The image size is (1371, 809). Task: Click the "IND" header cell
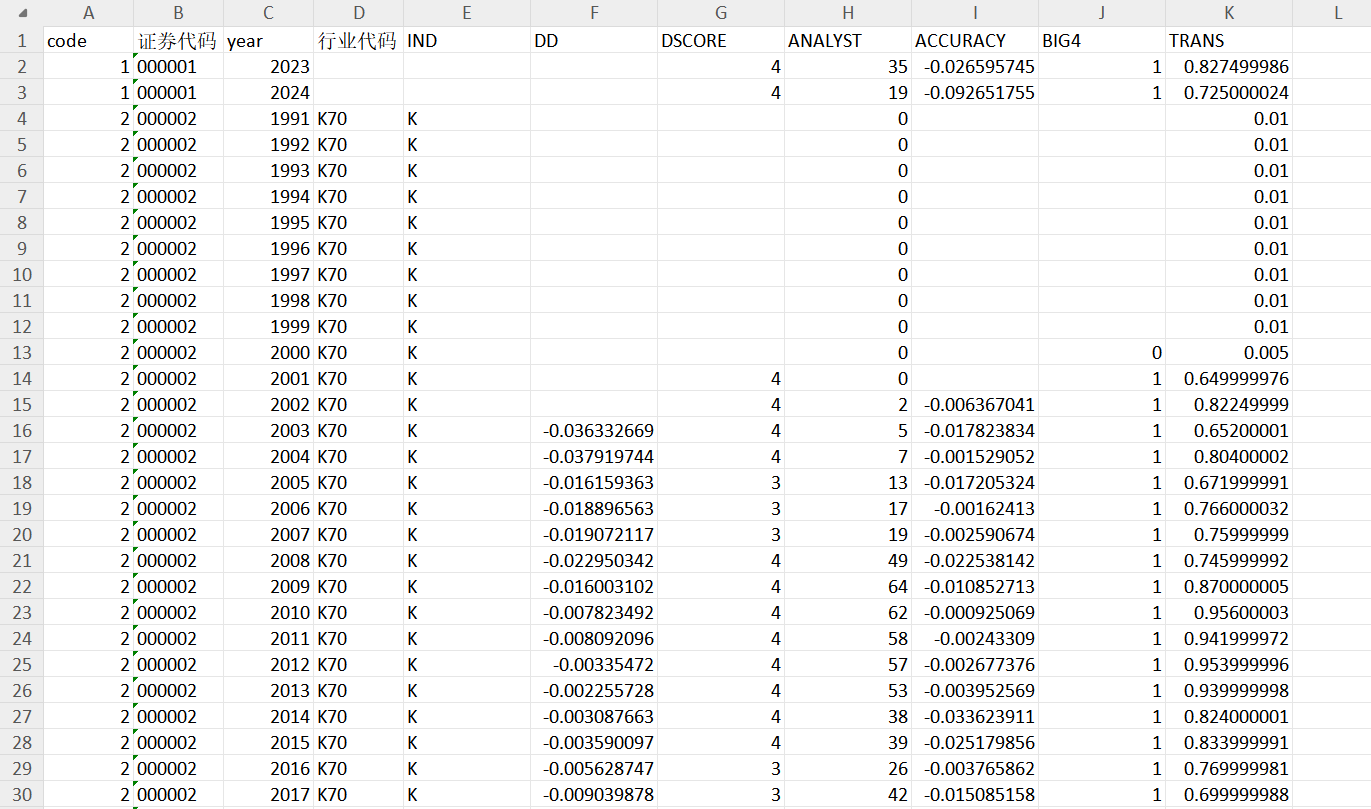click(467, 41)
